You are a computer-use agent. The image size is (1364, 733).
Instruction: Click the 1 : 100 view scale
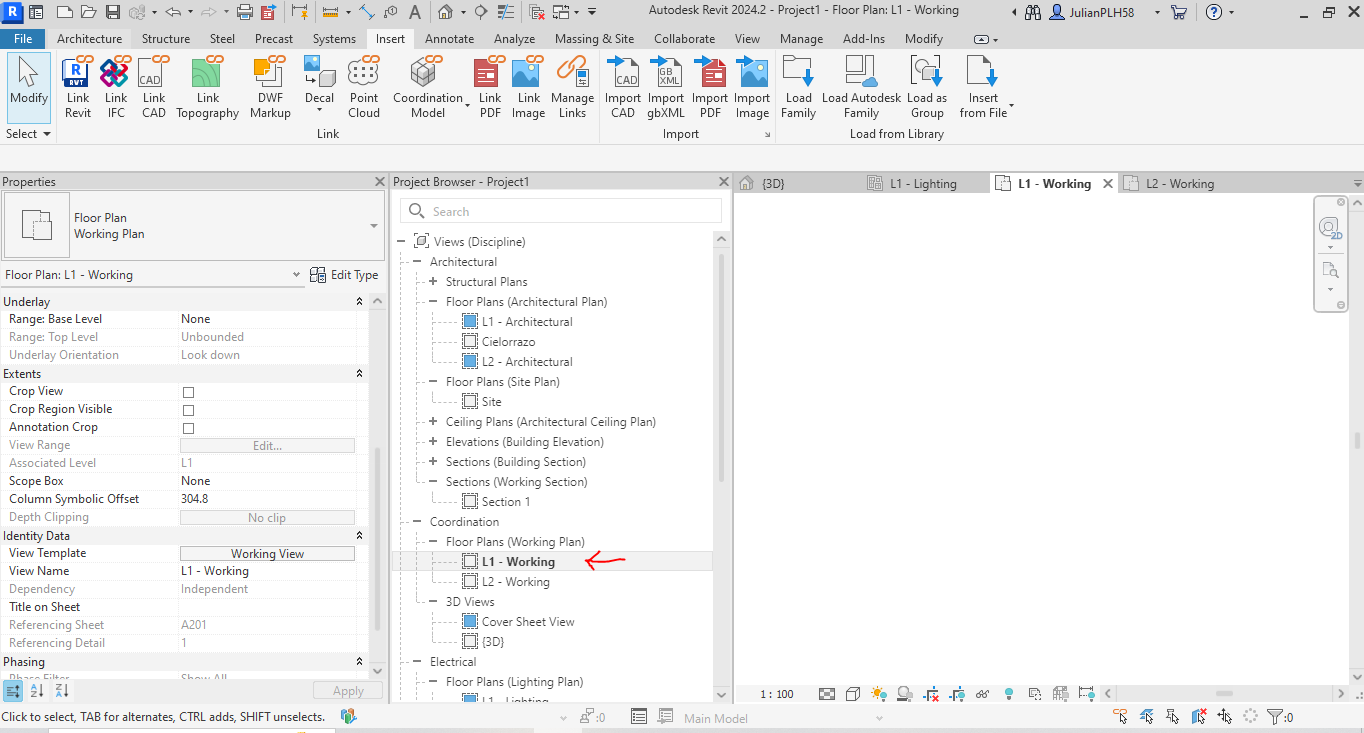pos(776,694)
